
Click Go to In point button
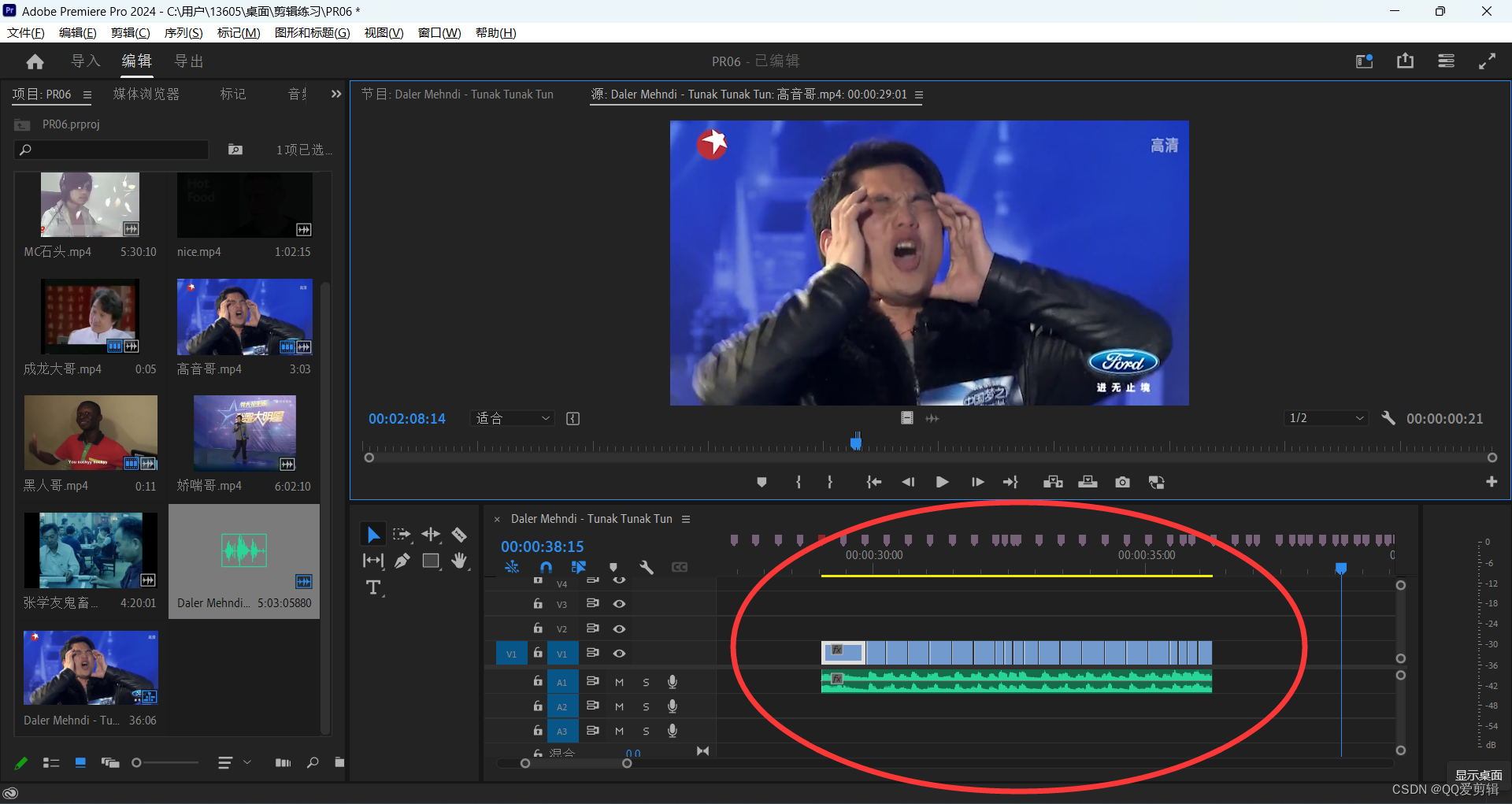[x=874, y=482]
